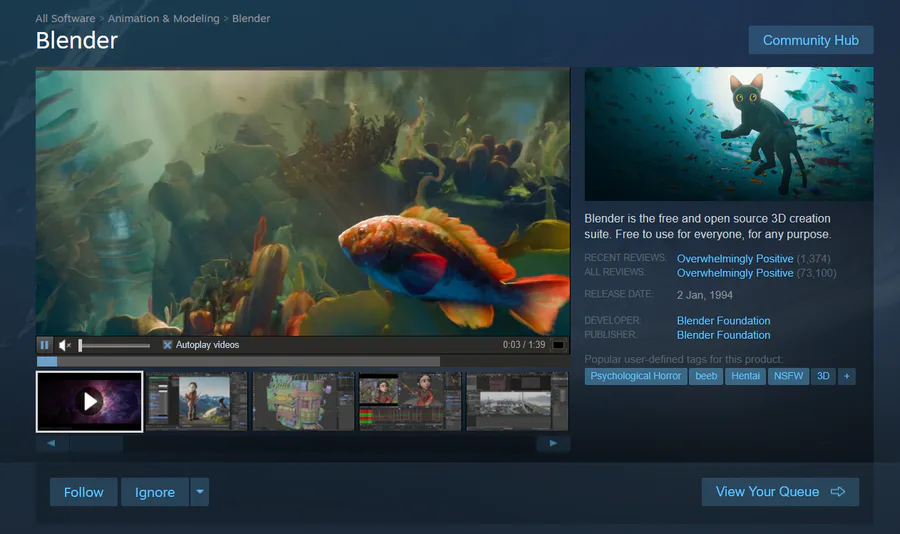The image size is (900, 534).
Task: Add a tag with plus button
Action: (x=847, y=376)
